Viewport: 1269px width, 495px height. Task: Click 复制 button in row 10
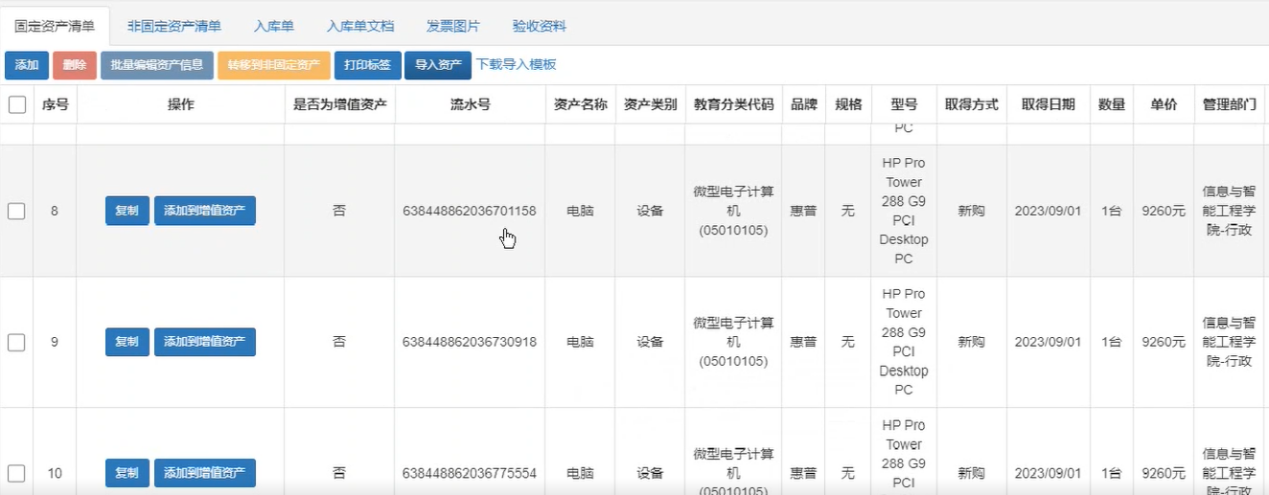[x=127, y=473]
